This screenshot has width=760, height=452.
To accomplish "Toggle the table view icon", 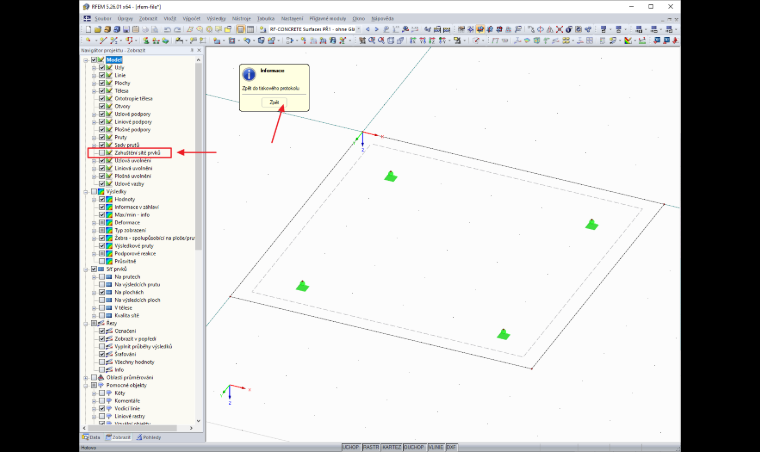I will click(250, 30).
